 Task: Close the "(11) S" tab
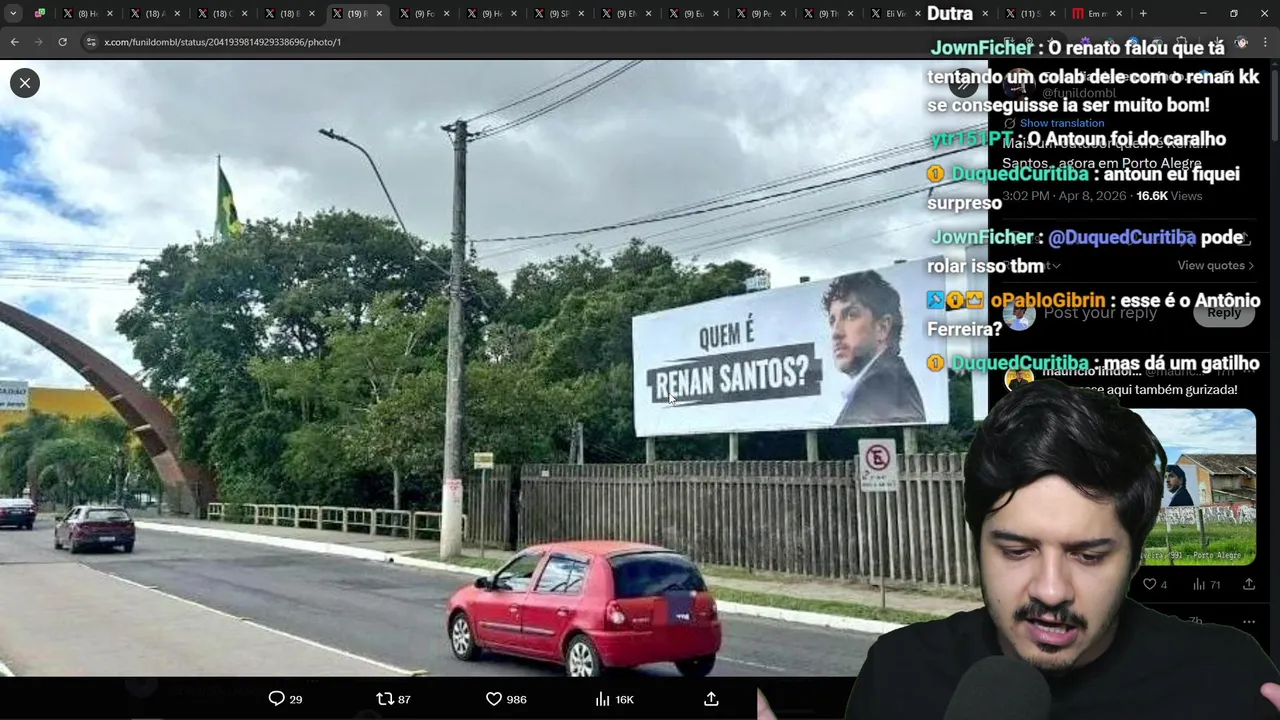click(1052, 13)
